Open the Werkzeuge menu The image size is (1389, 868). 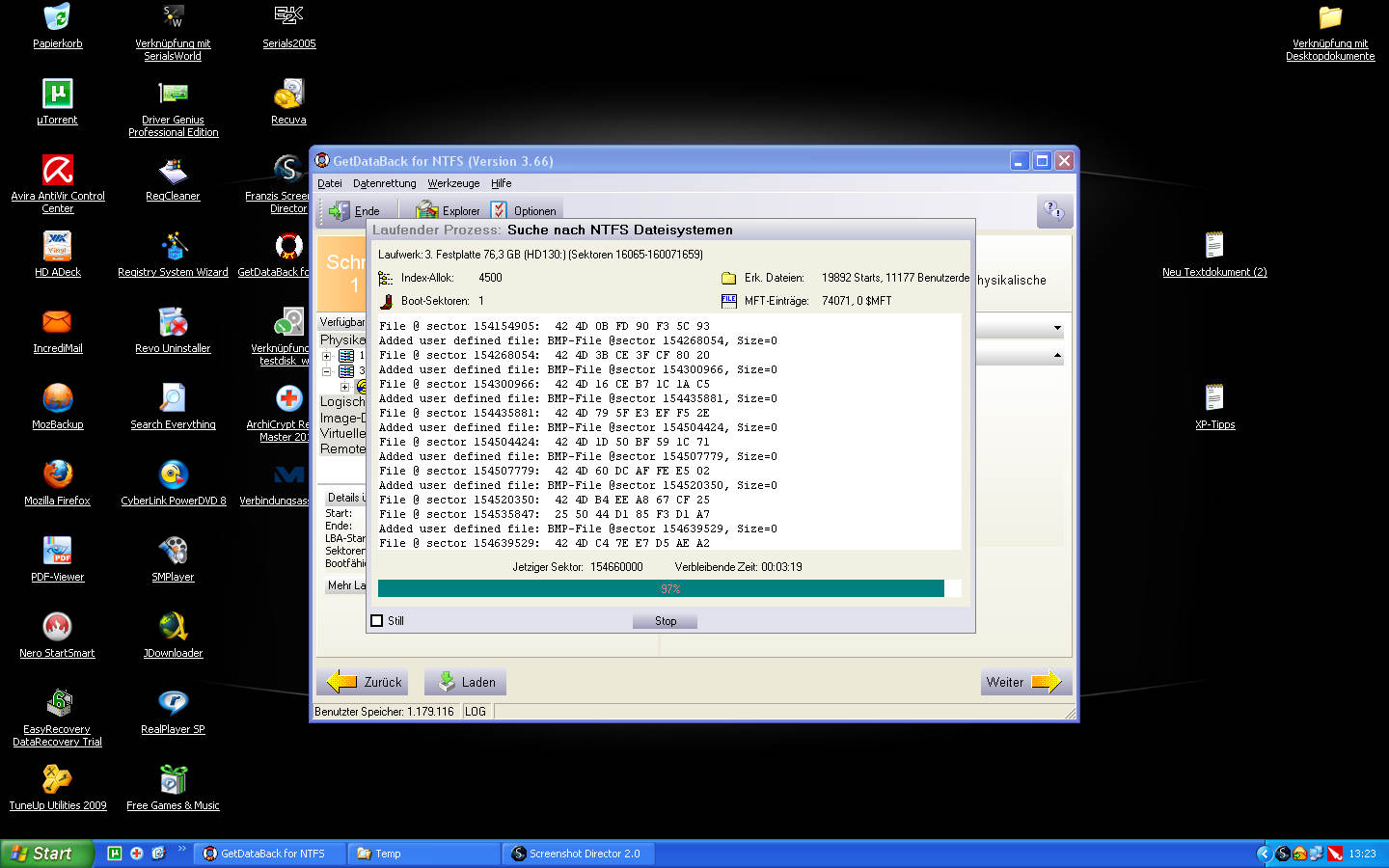point(453,183)
